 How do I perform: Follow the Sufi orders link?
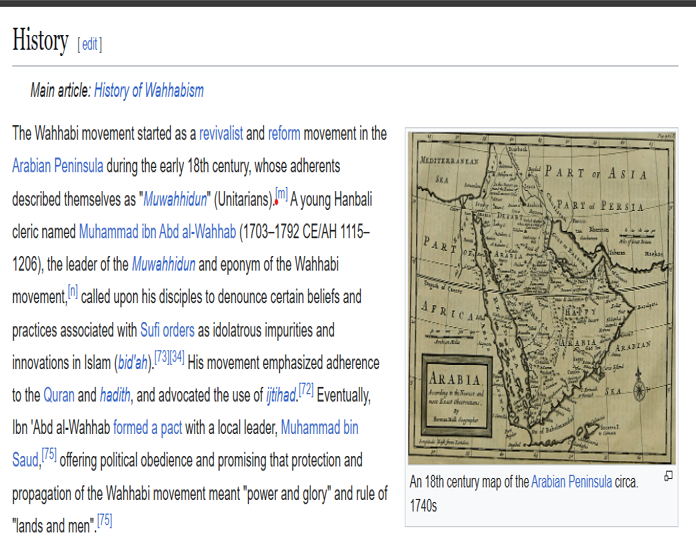click(167, 331)
